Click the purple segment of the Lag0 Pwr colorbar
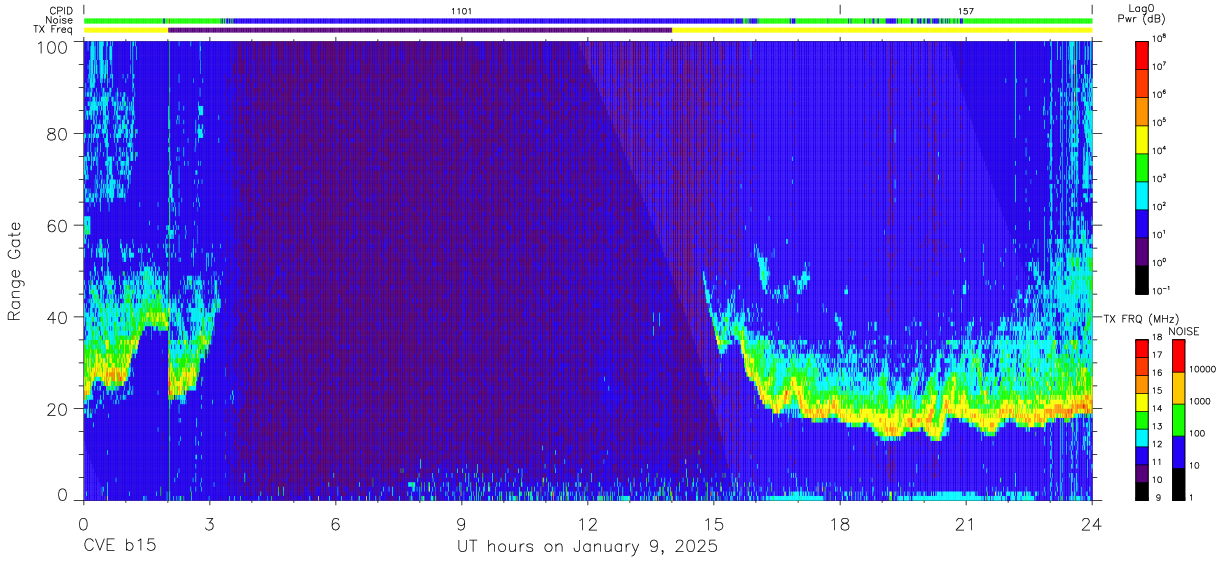Image resolution: width=1228 pixels, height=567 pixels. (1142, 250)
